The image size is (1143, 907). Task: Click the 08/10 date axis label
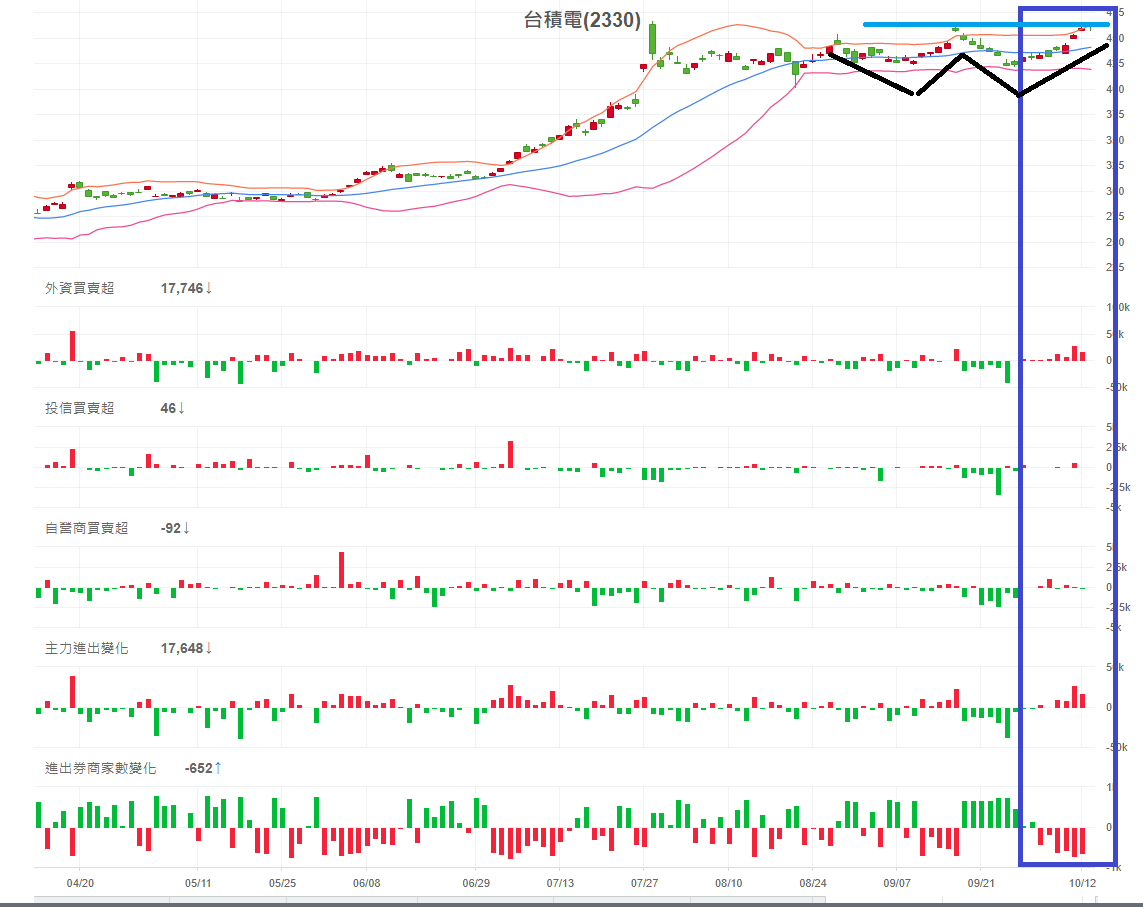[x=728, y=883]
